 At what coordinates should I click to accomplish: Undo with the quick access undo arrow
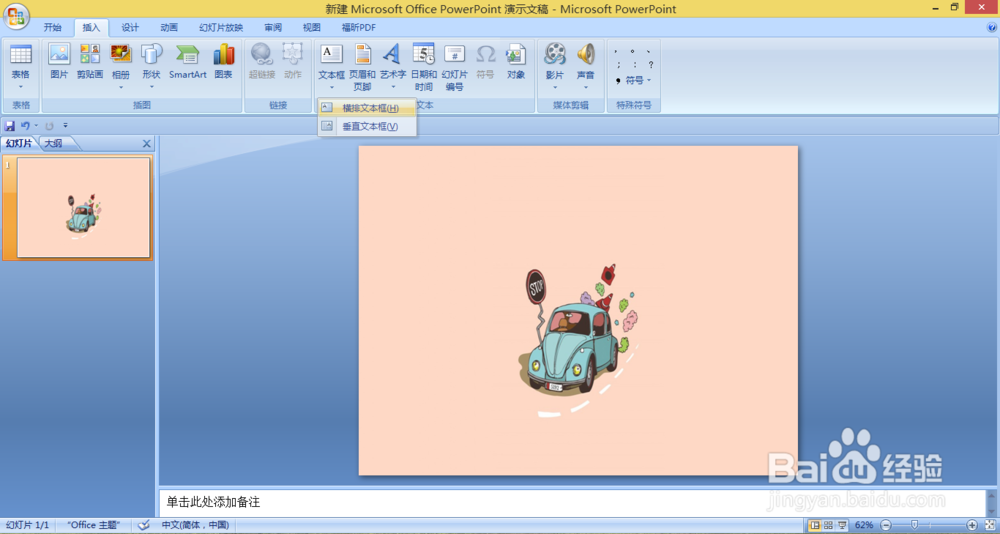(26, 126)
